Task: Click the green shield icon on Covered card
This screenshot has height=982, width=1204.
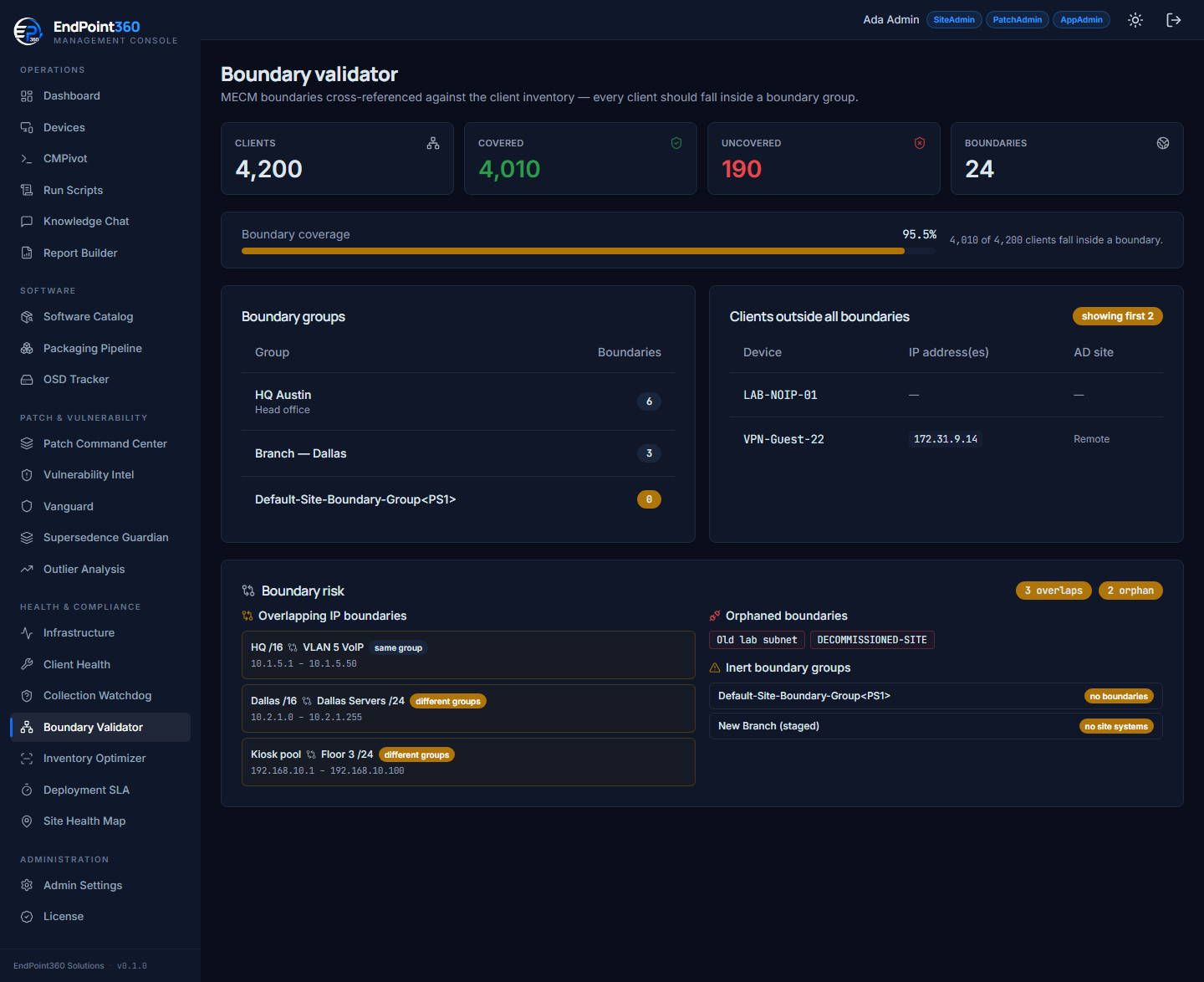Action: [676, 143]
